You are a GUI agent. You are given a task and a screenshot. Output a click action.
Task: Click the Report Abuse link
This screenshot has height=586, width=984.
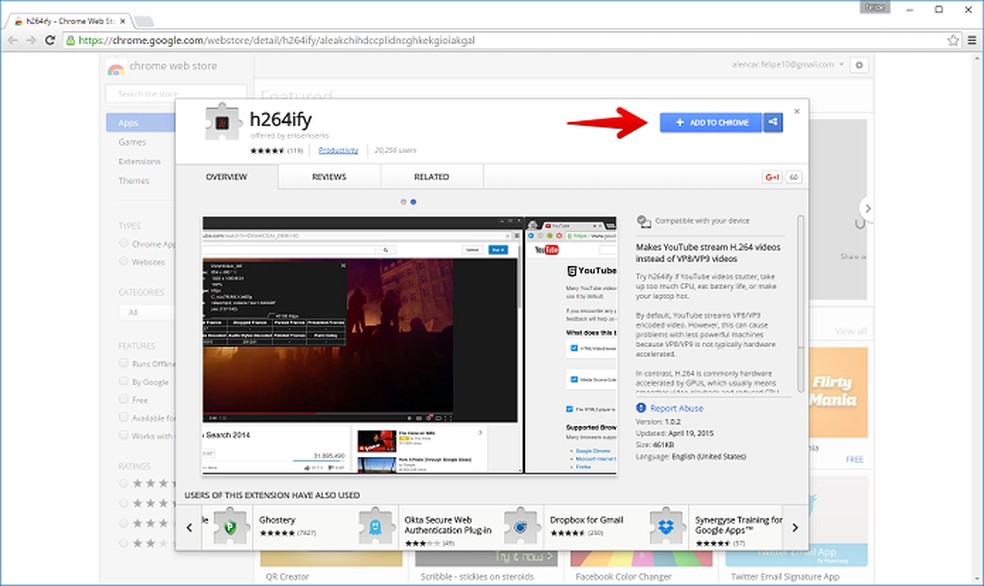tap(676, 408)
